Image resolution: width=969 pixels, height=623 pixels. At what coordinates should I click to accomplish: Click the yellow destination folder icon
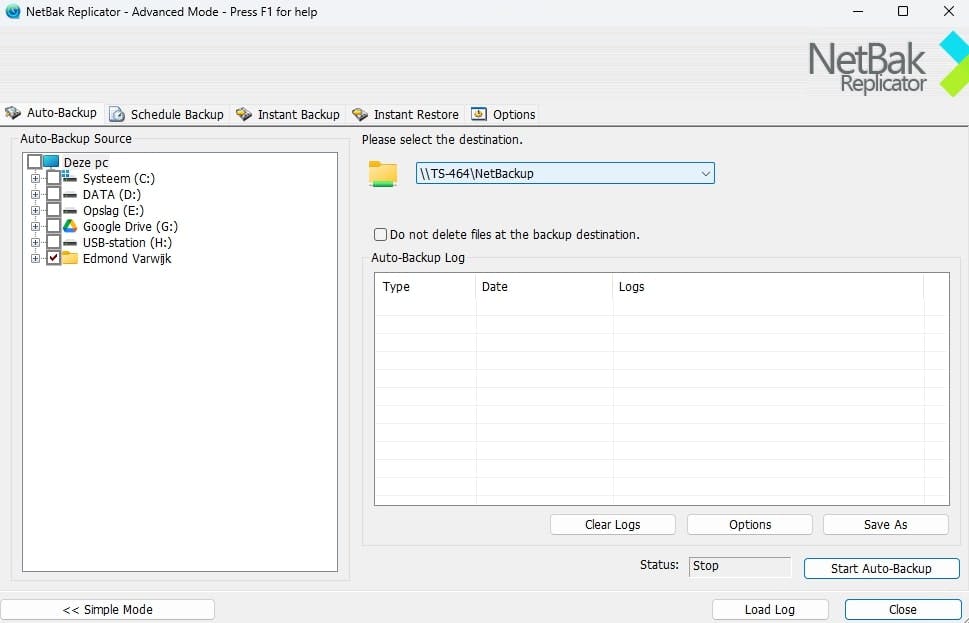(382, 173)
